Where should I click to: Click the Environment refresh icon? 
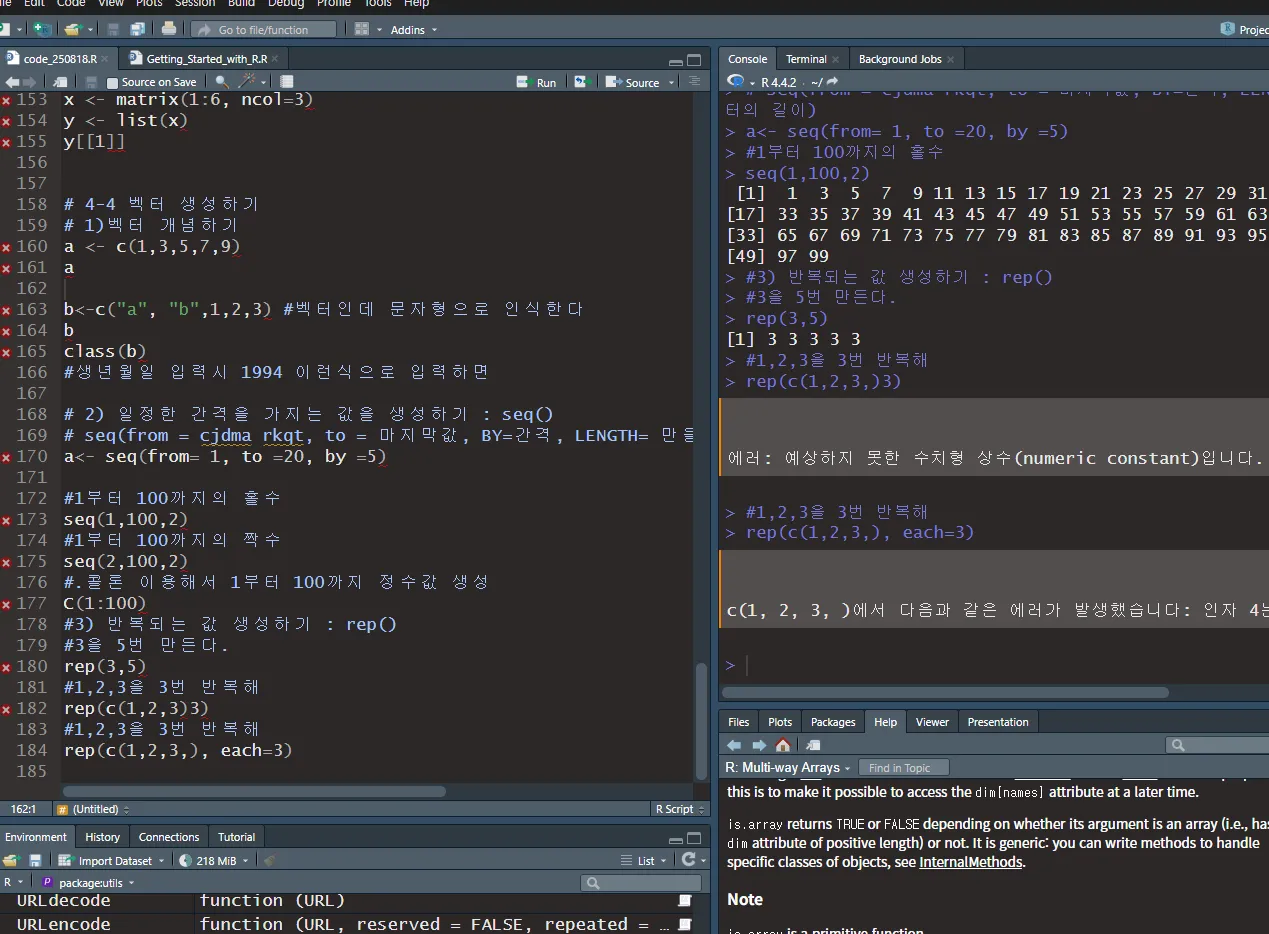688,860
